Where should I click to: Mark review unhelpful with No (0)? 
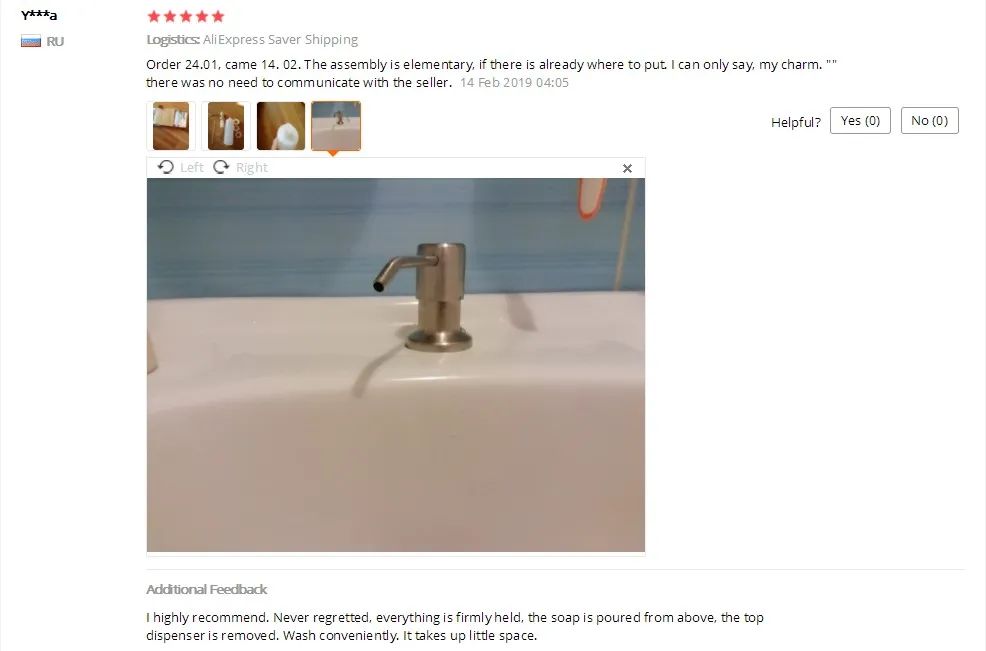(x=929, y=121)
